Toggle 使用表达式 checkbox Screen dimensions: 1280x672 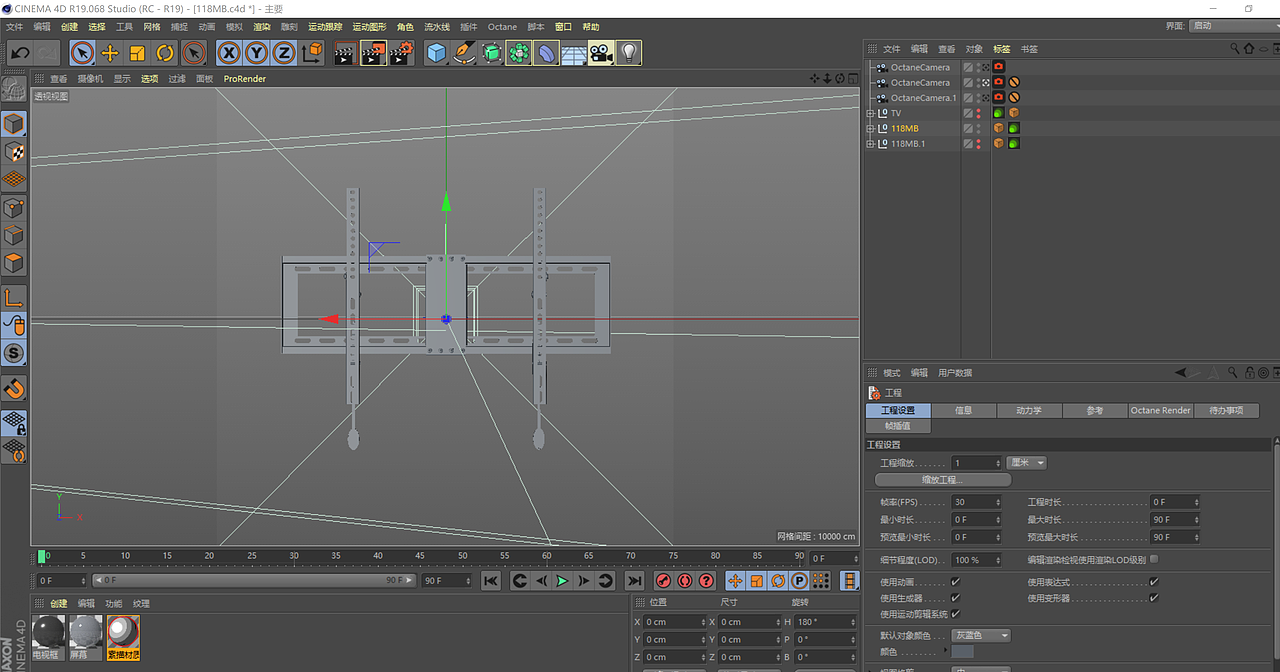[x=1154, y=582]
